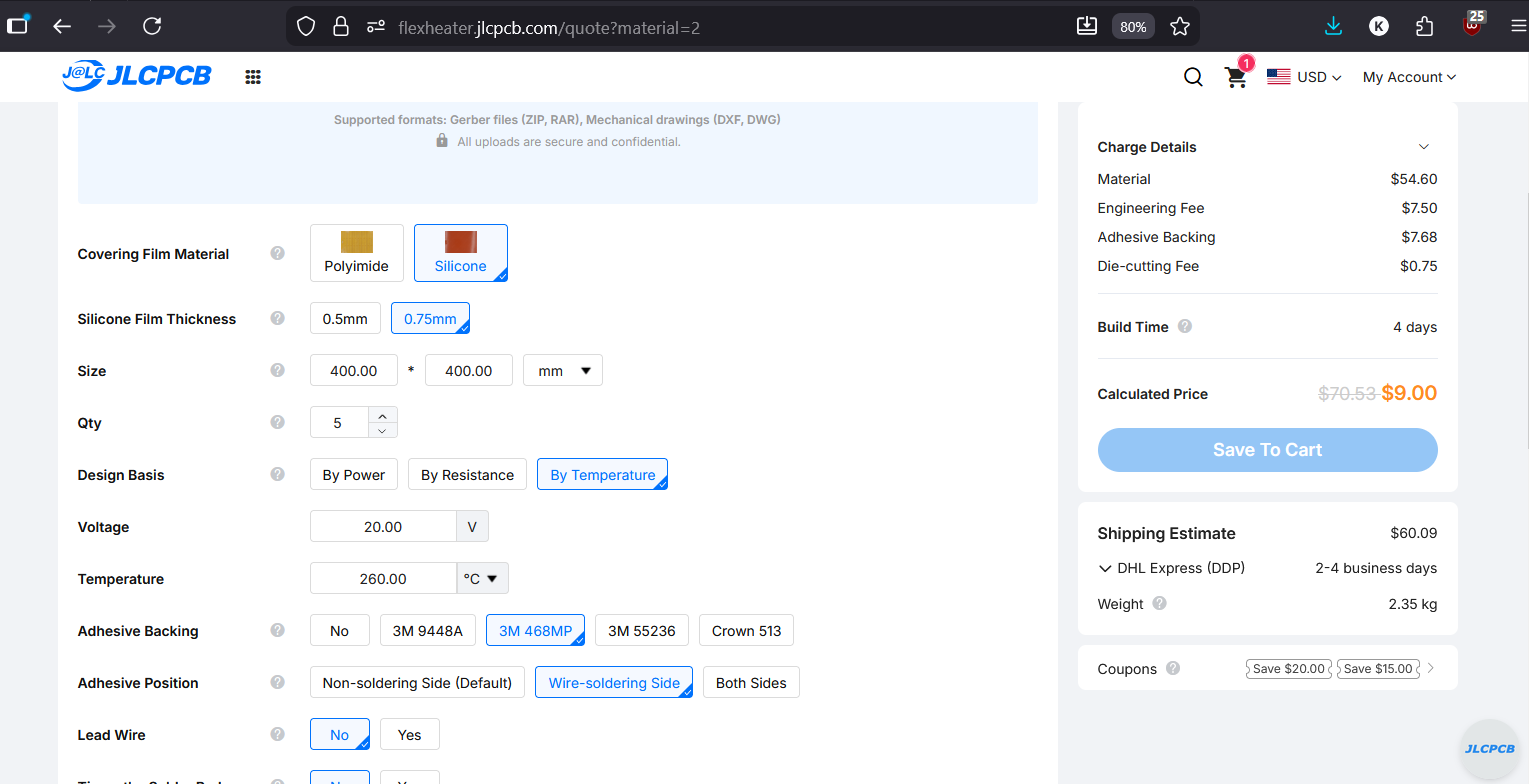Open the size unit mm dropdown
1529x784 pixels.
(x=563, y=371)
